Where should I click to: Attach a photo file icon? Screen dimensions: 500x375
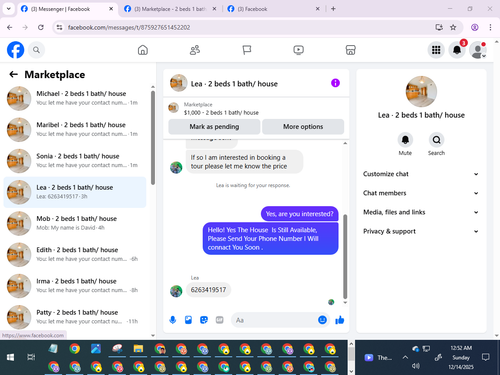tap(188, 320)
